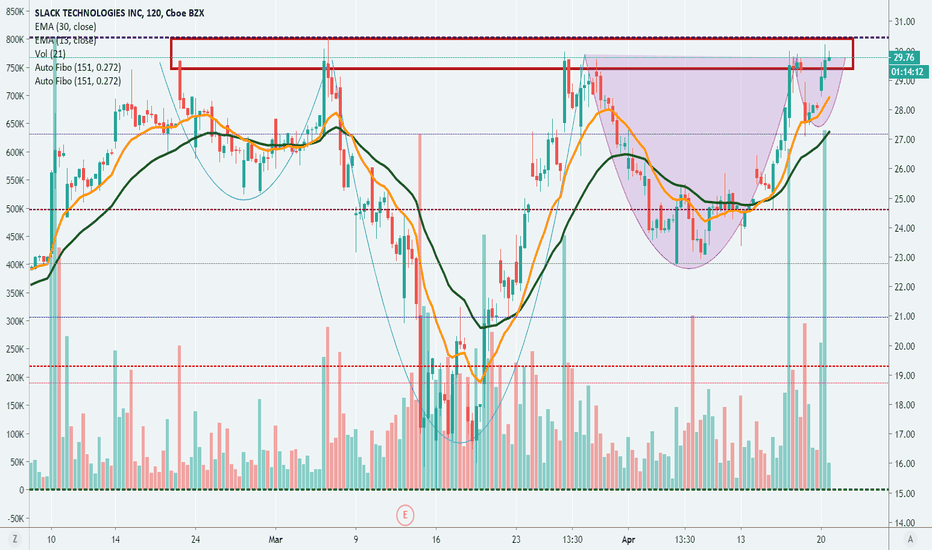Click date '20' on time axis
The height and width of the screenshot is (550, 932).
point(821,540)
